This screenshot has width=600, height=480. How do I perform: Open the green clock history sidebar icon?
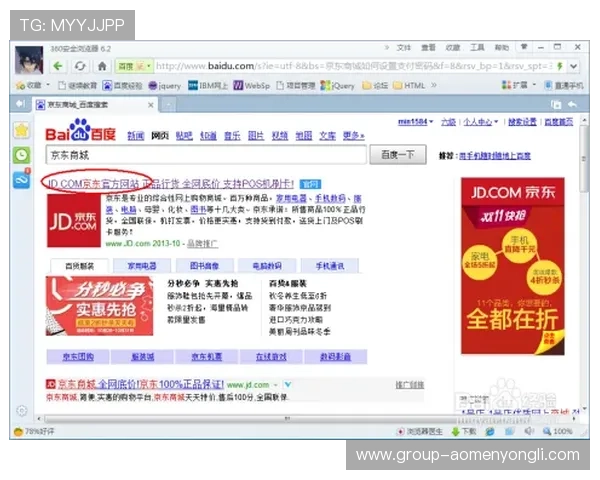(x=22, y=155)
